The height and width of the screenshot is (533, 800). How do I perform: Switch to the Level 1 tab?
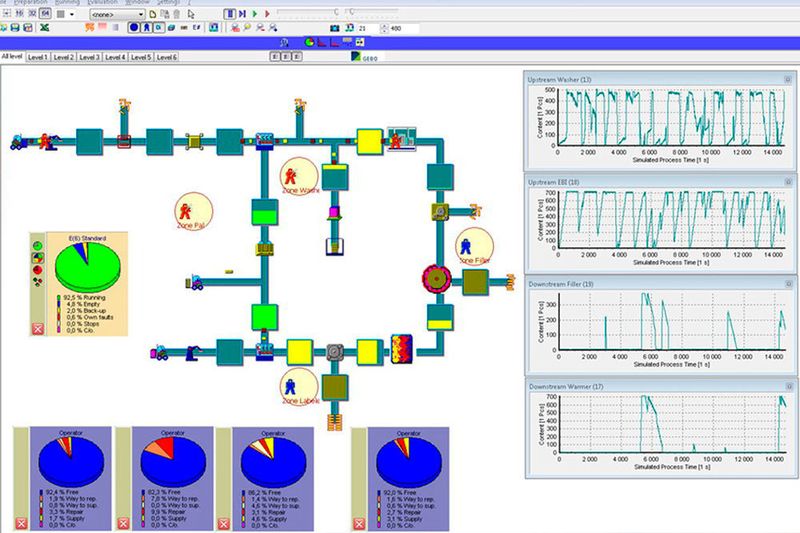(x=37, y=57)
